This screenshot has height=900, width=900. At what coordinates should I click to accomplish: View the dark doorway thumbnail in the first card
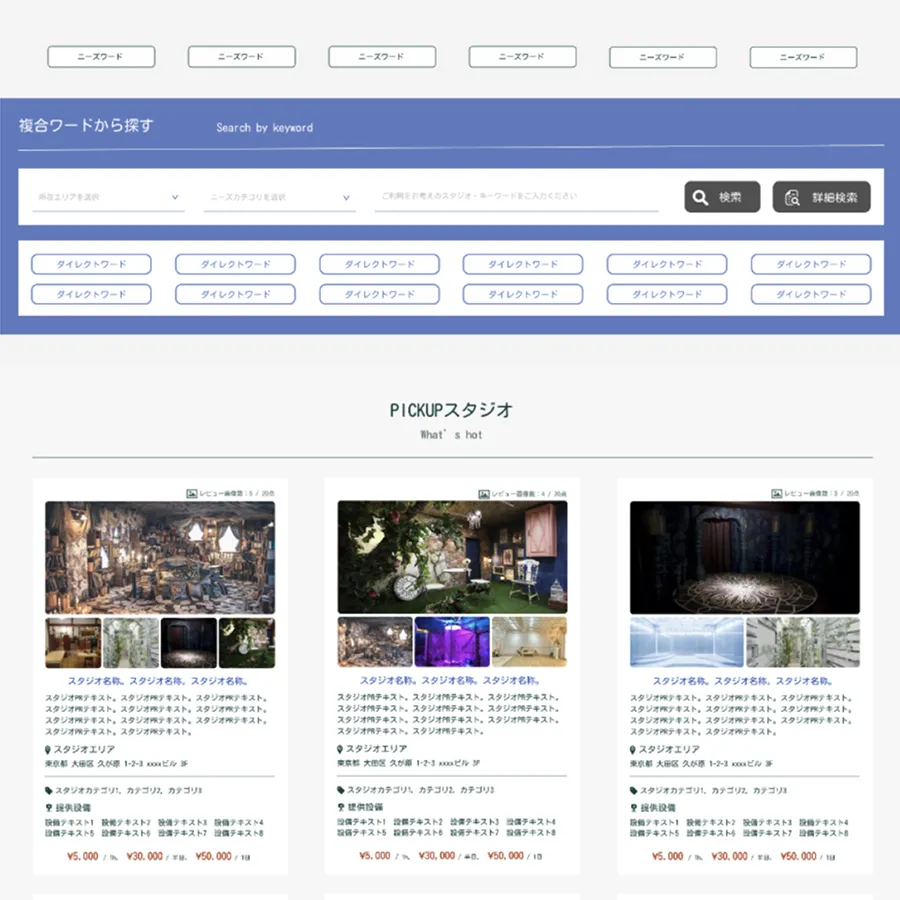189,642
